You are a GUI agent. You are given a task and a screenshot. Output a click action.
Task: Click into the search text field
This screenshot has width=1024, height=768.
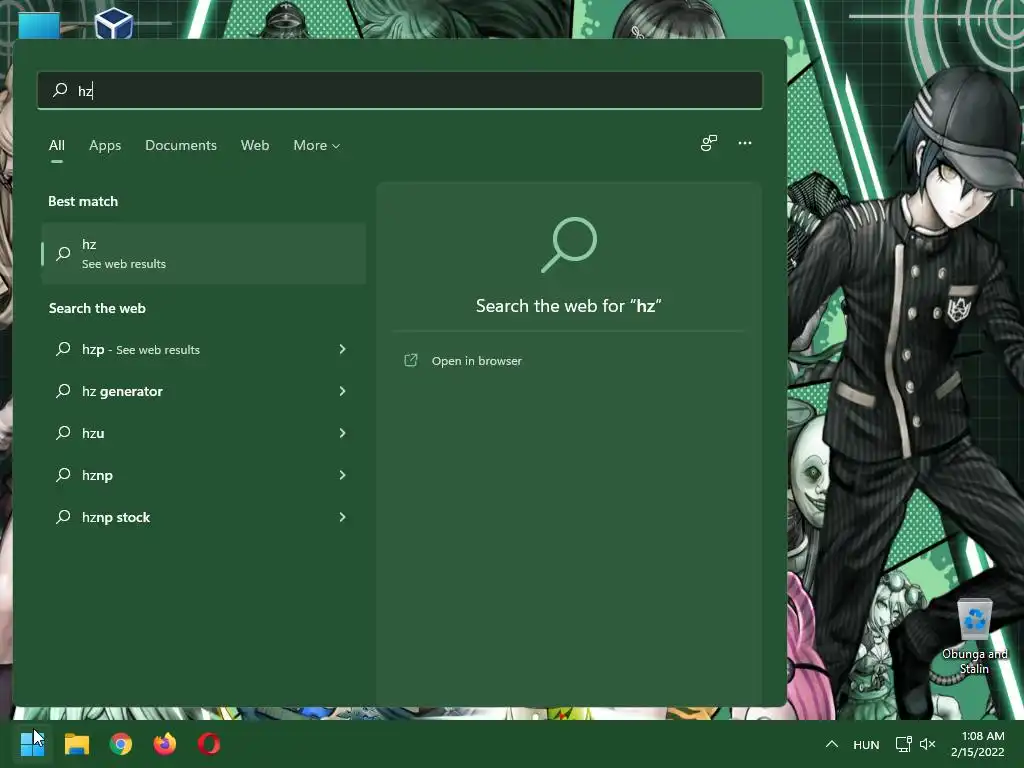coord(400,90)
